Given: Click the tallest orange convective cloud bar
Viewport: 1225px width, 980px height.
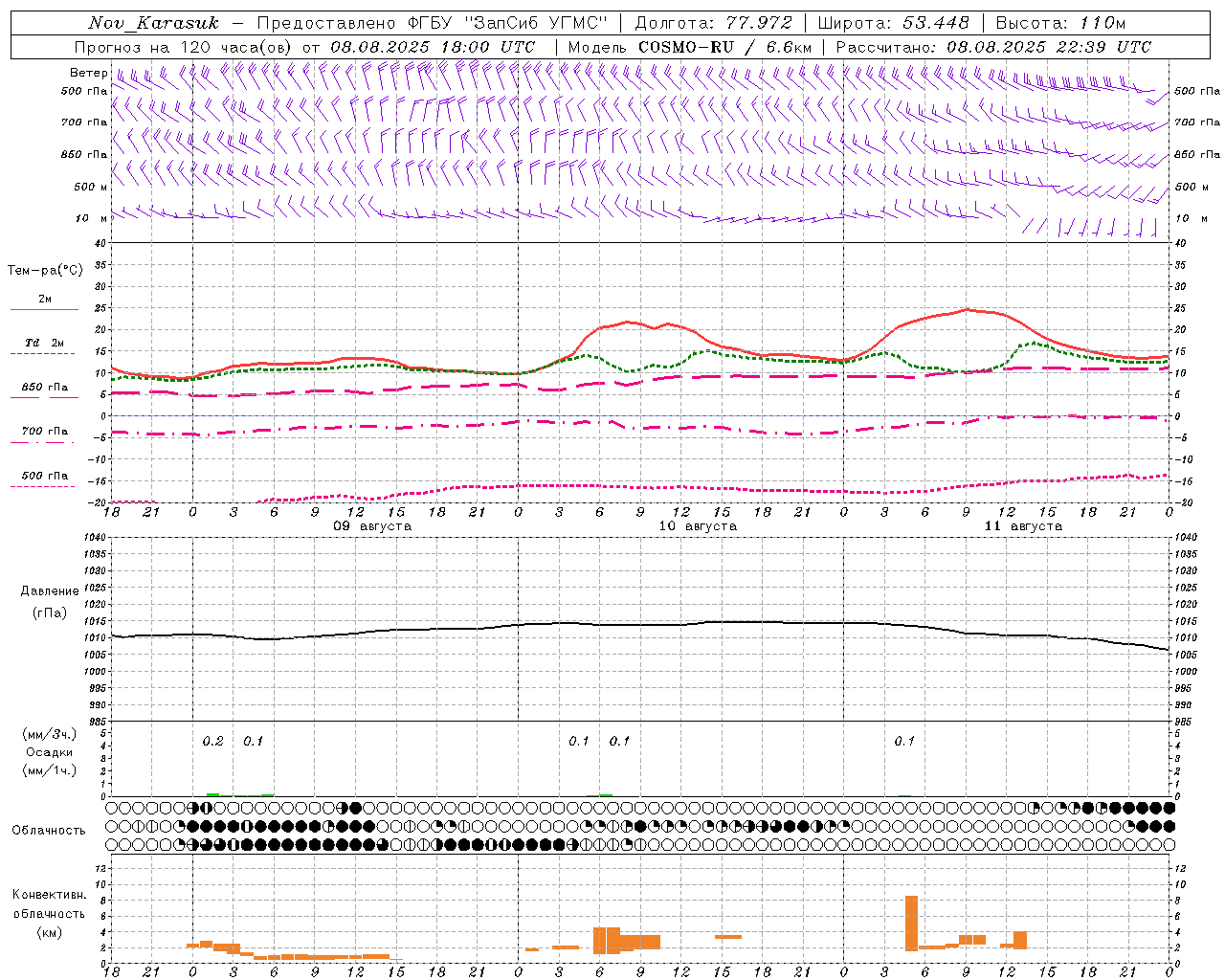Looking at the screenshot, I should tap(911, 924).
